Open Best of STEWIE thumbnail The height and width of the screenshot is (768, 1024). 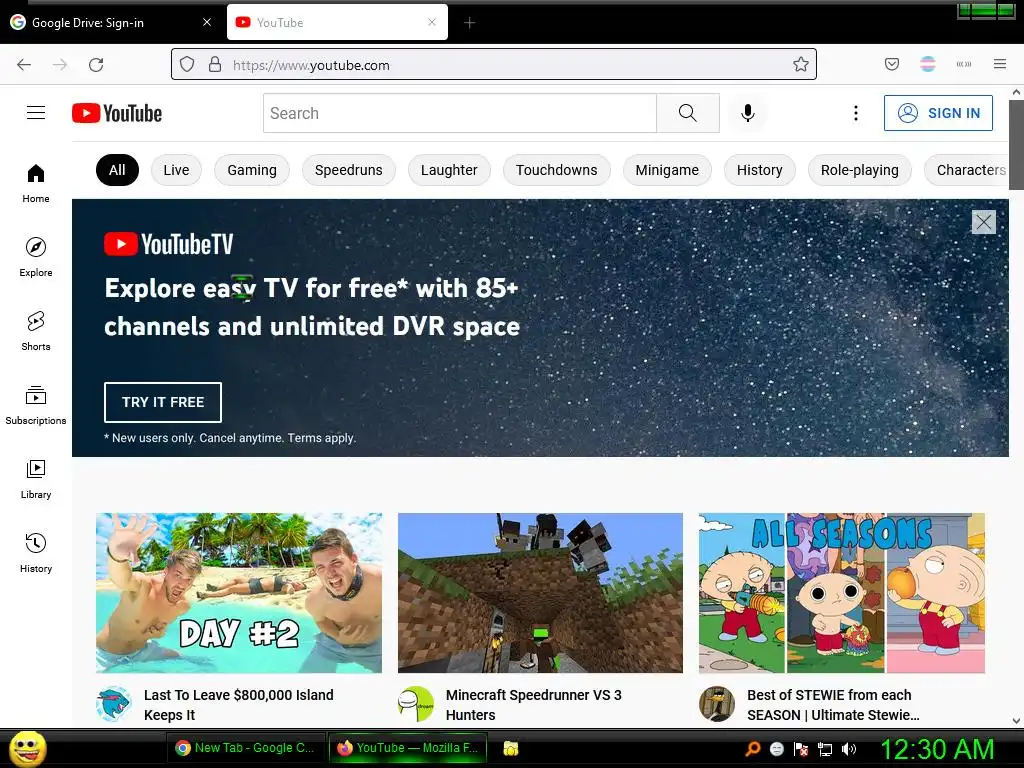tap(842, 593)
